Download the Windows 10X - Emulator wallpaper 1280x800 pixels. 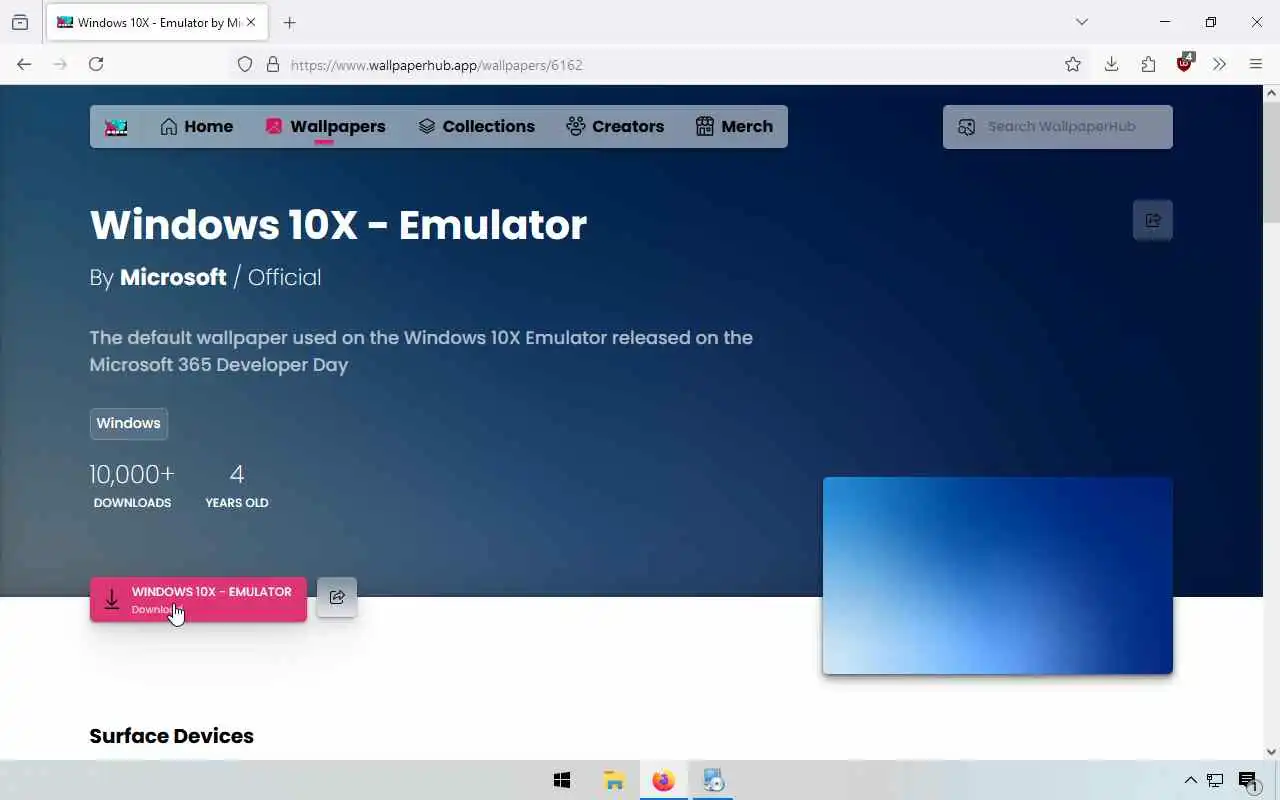198,599
